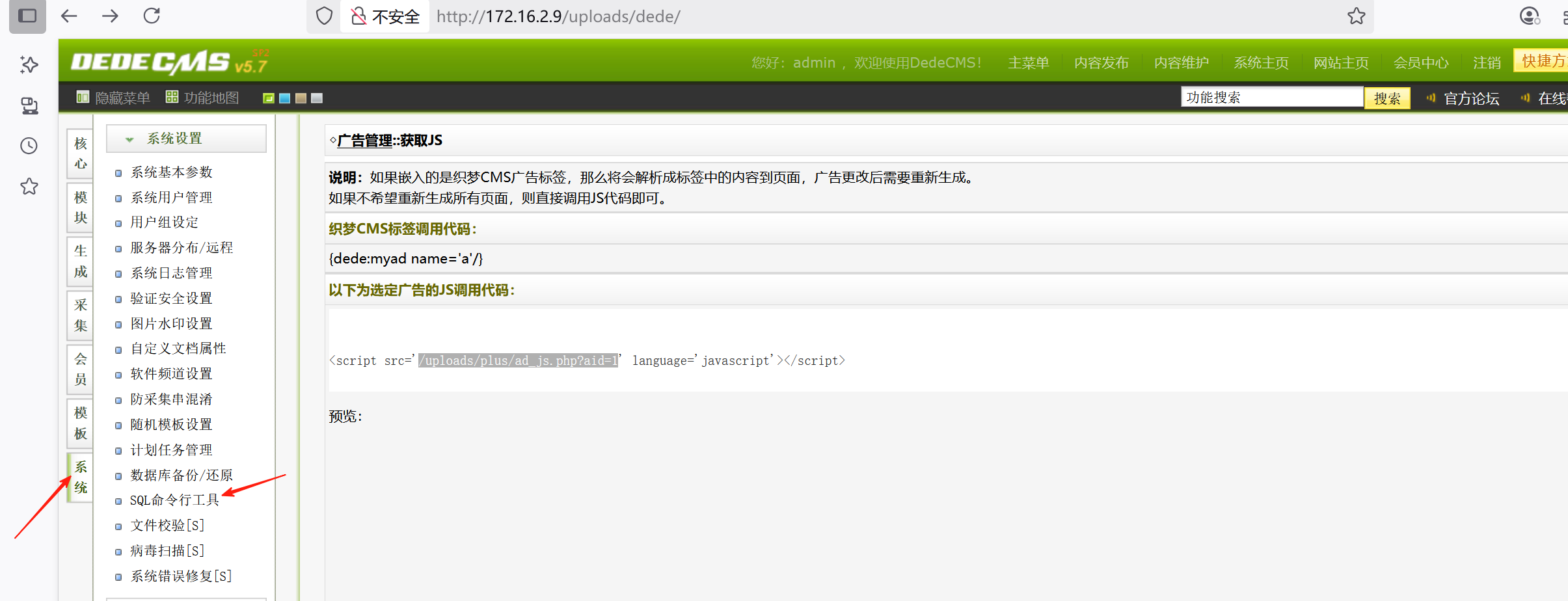The width and height of the screenshot is (1568, 601).
Task: Open 数据库备份/还原 menu item
Action: pos(182,475)
